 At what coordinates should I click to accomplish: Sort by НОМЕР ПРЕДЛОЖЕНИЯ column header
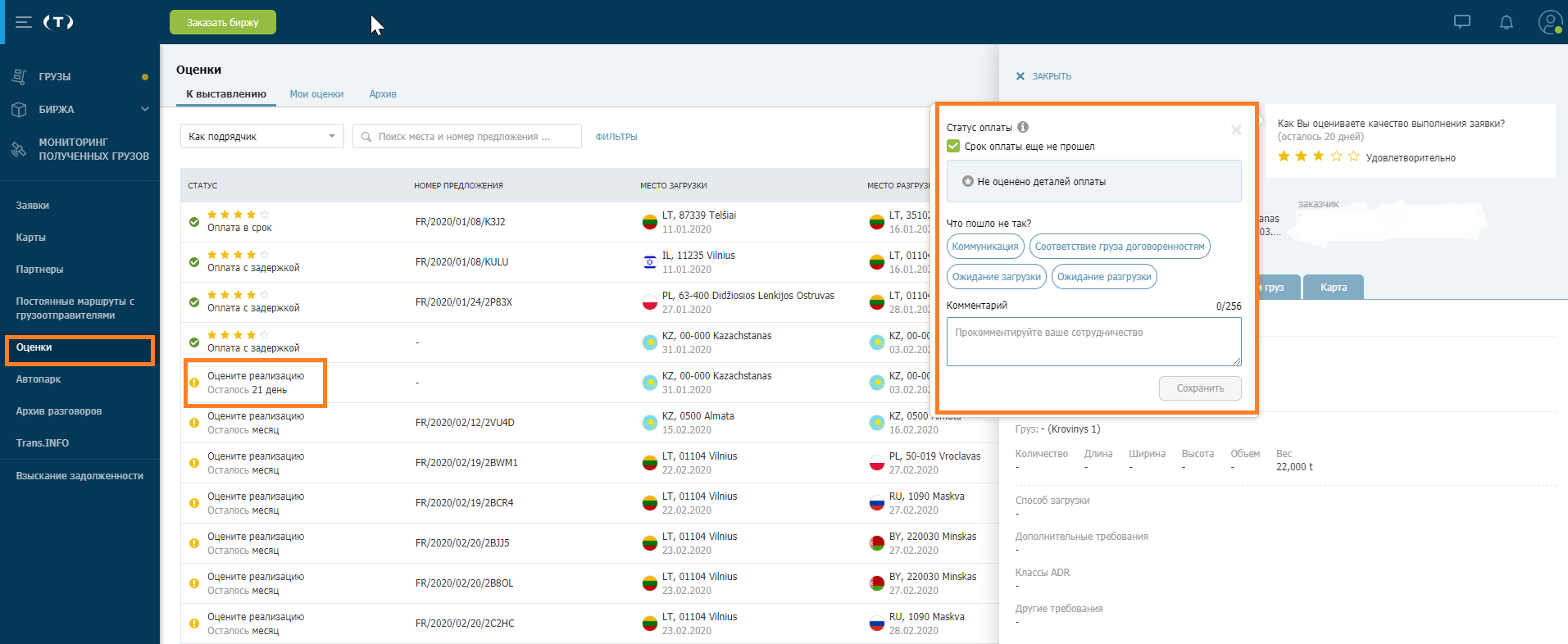point(458,186)
